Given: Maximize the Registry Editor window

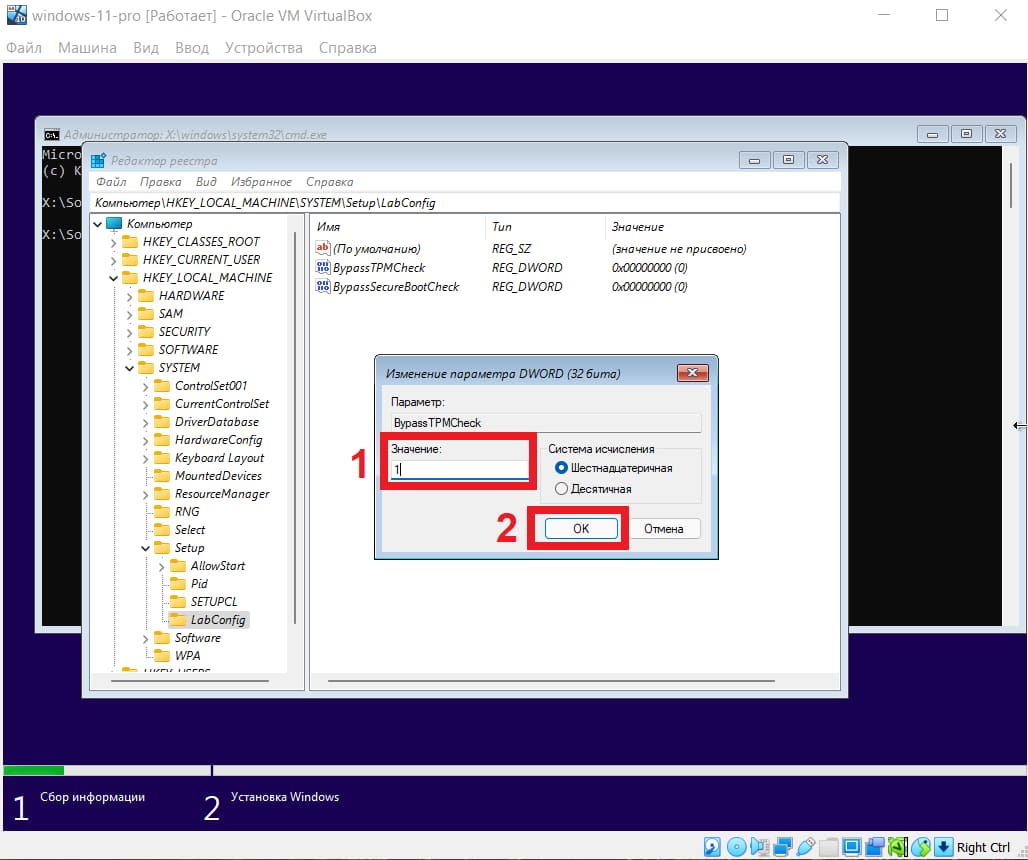Looking at the screenshot, I should pos(788,160).
